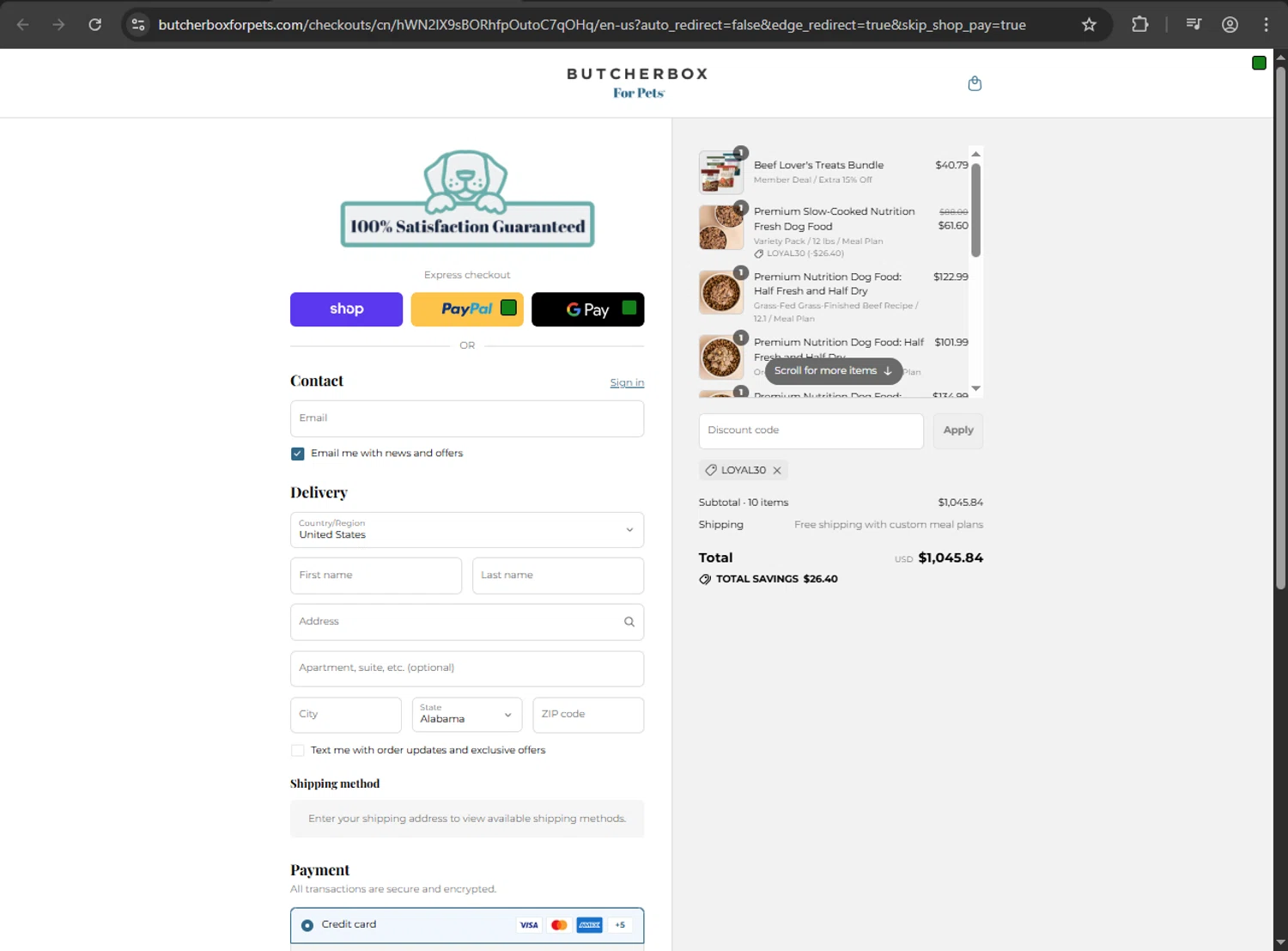Focus the City field

(x=346, y=715)
